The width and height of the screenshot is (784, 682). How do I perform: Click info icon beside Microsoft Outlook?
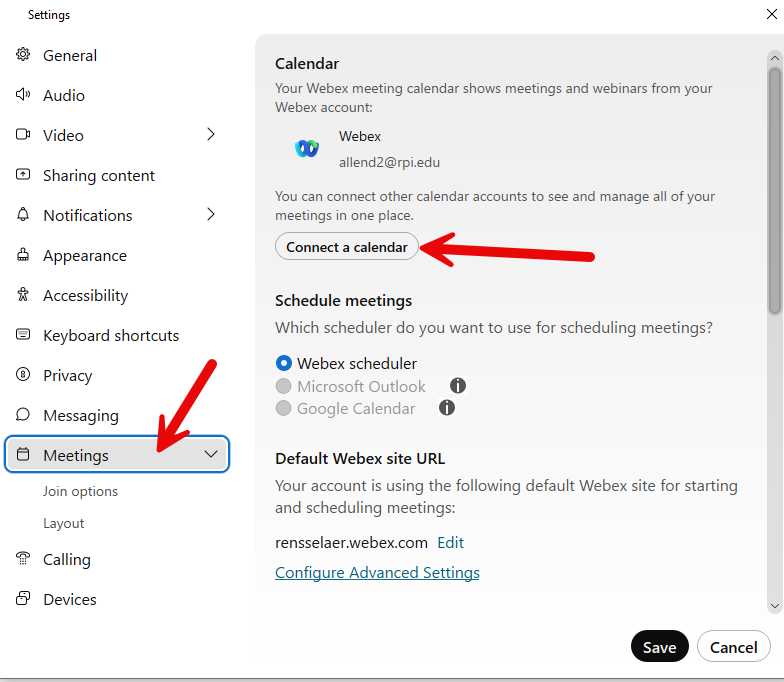point(458,386)
